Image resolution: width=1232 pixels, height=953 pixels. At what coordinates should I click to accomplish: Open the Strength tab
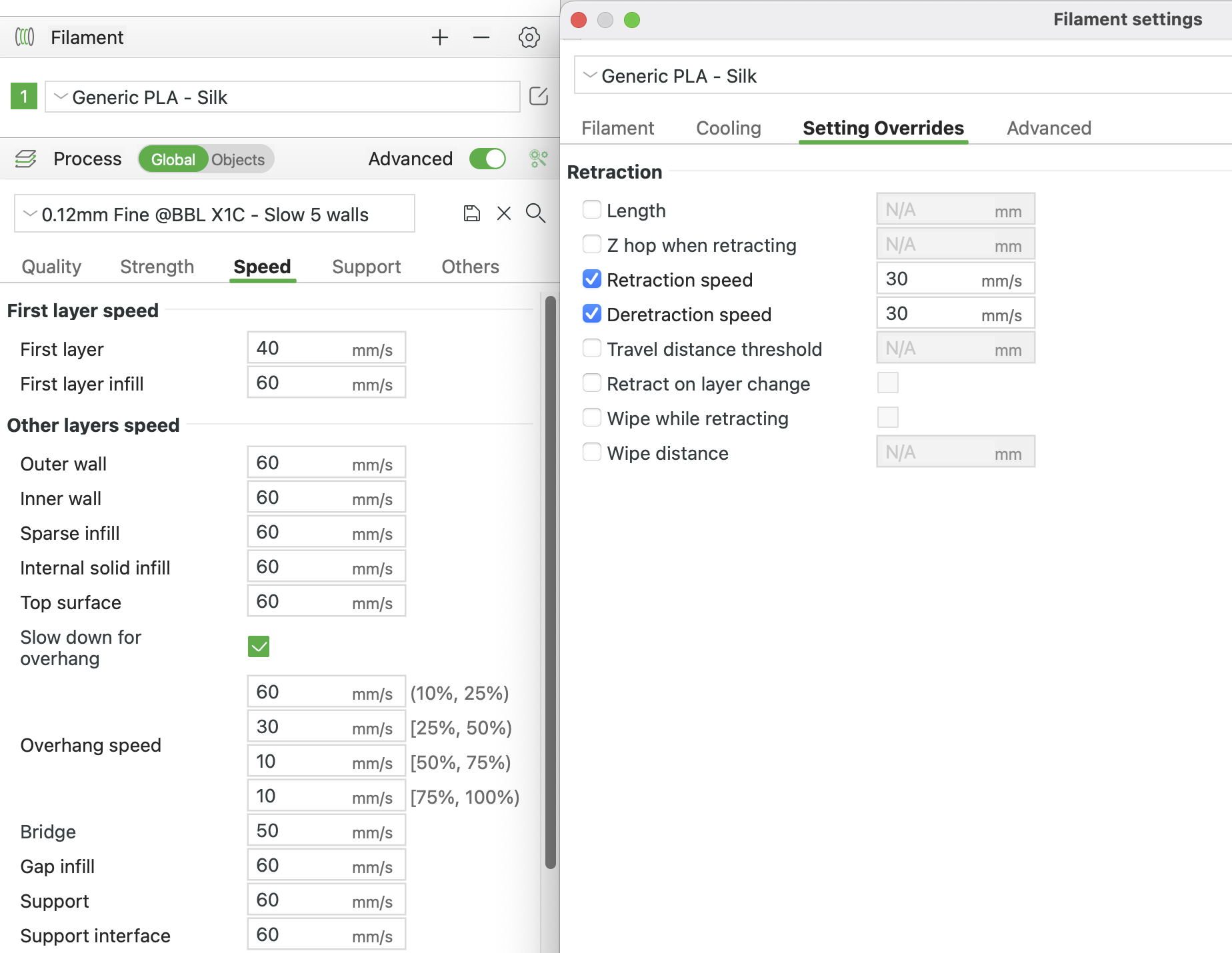(x=157, y=267)
